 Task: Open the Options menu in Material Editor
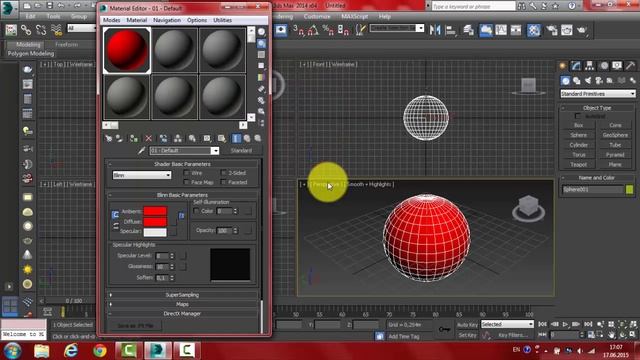tap(197, 20)
